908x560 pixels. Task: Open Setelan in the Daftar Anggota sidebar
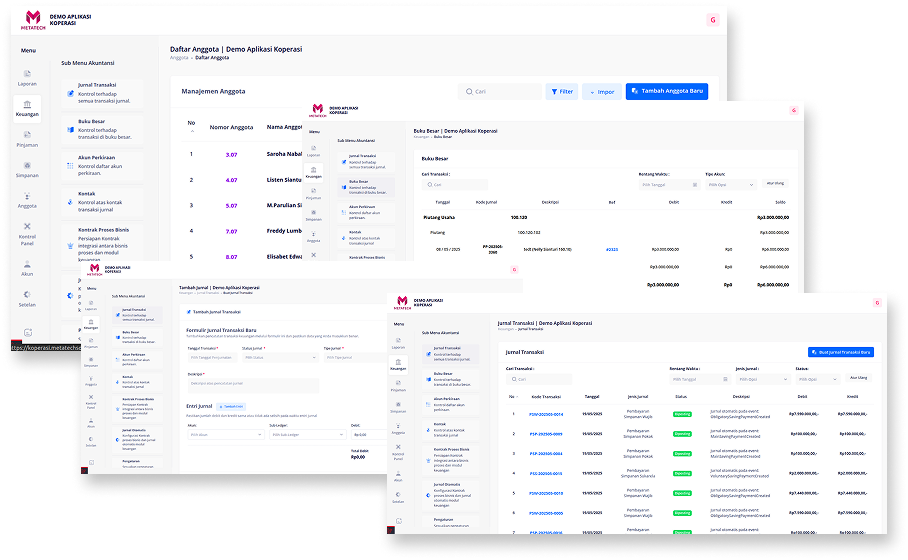click(28, 297)
